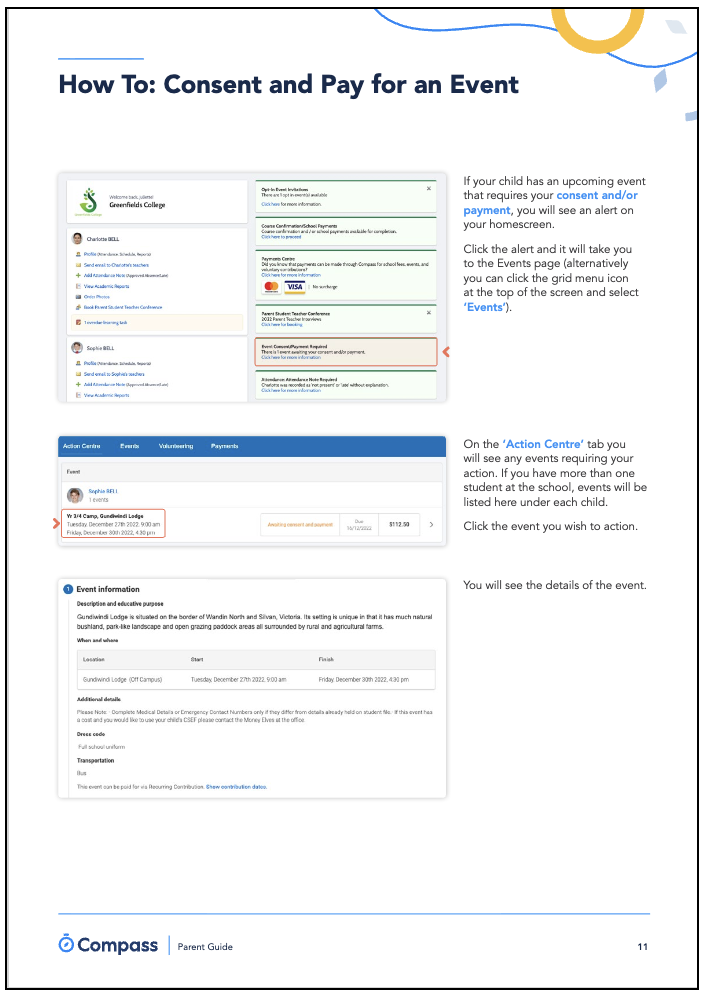The height and width of the screenshot is (1001, 711).
Task: Click the $112.50 amount cell
Action: pos(399,524)
